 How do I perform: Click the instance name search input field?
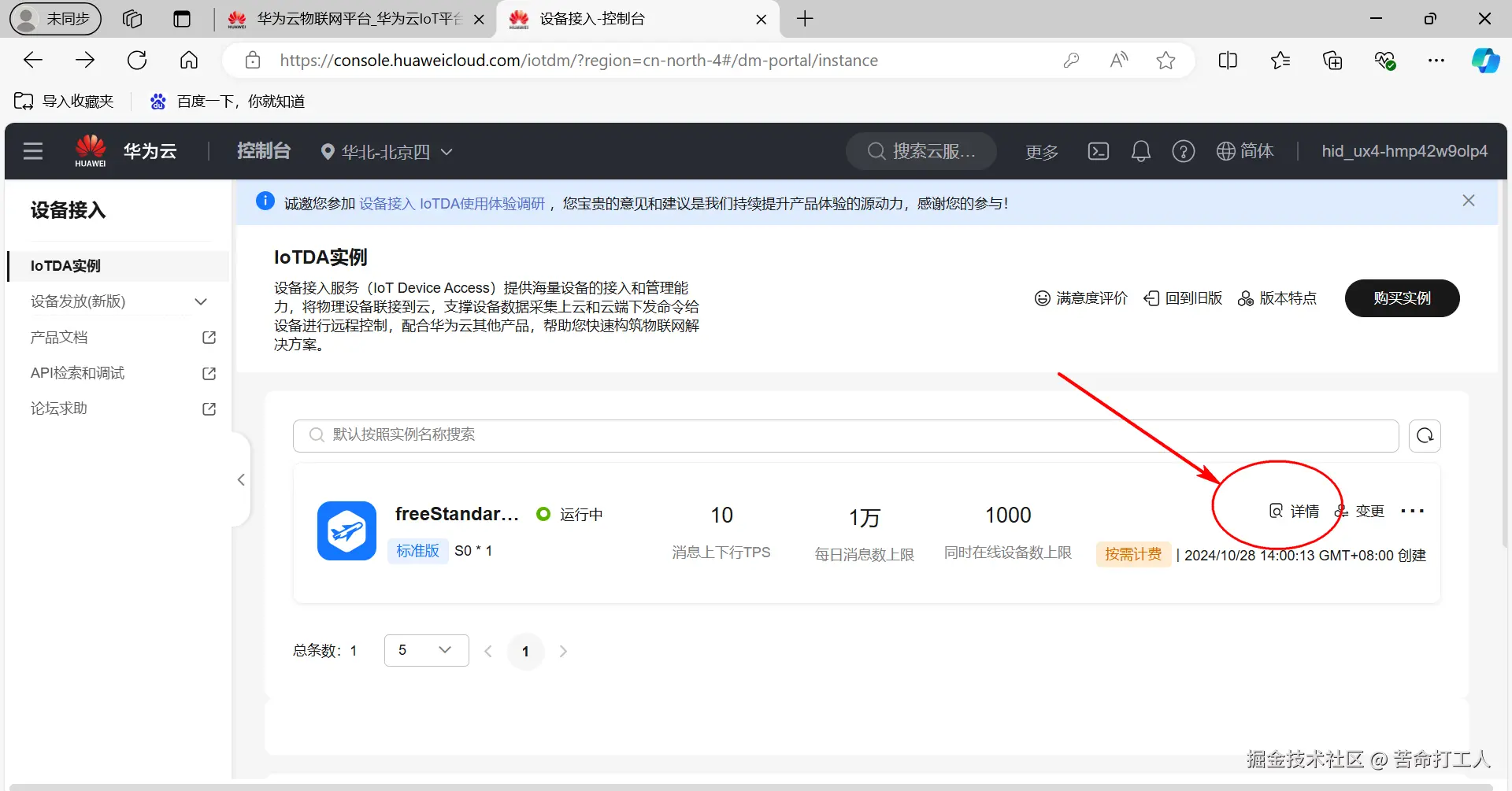point(709,435)
